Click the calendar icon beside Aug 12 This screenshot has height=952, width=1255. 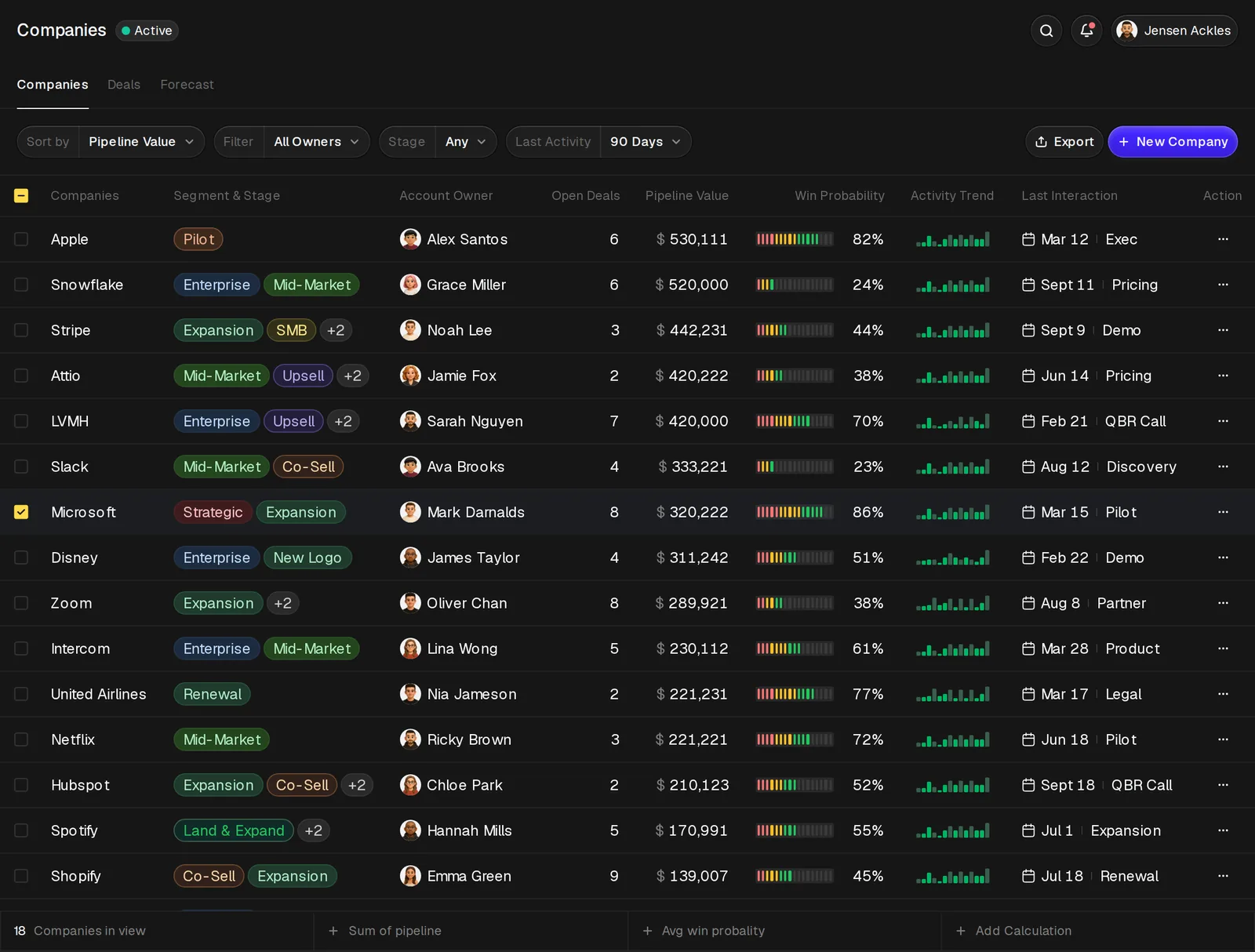click(x=1028, y=467)
